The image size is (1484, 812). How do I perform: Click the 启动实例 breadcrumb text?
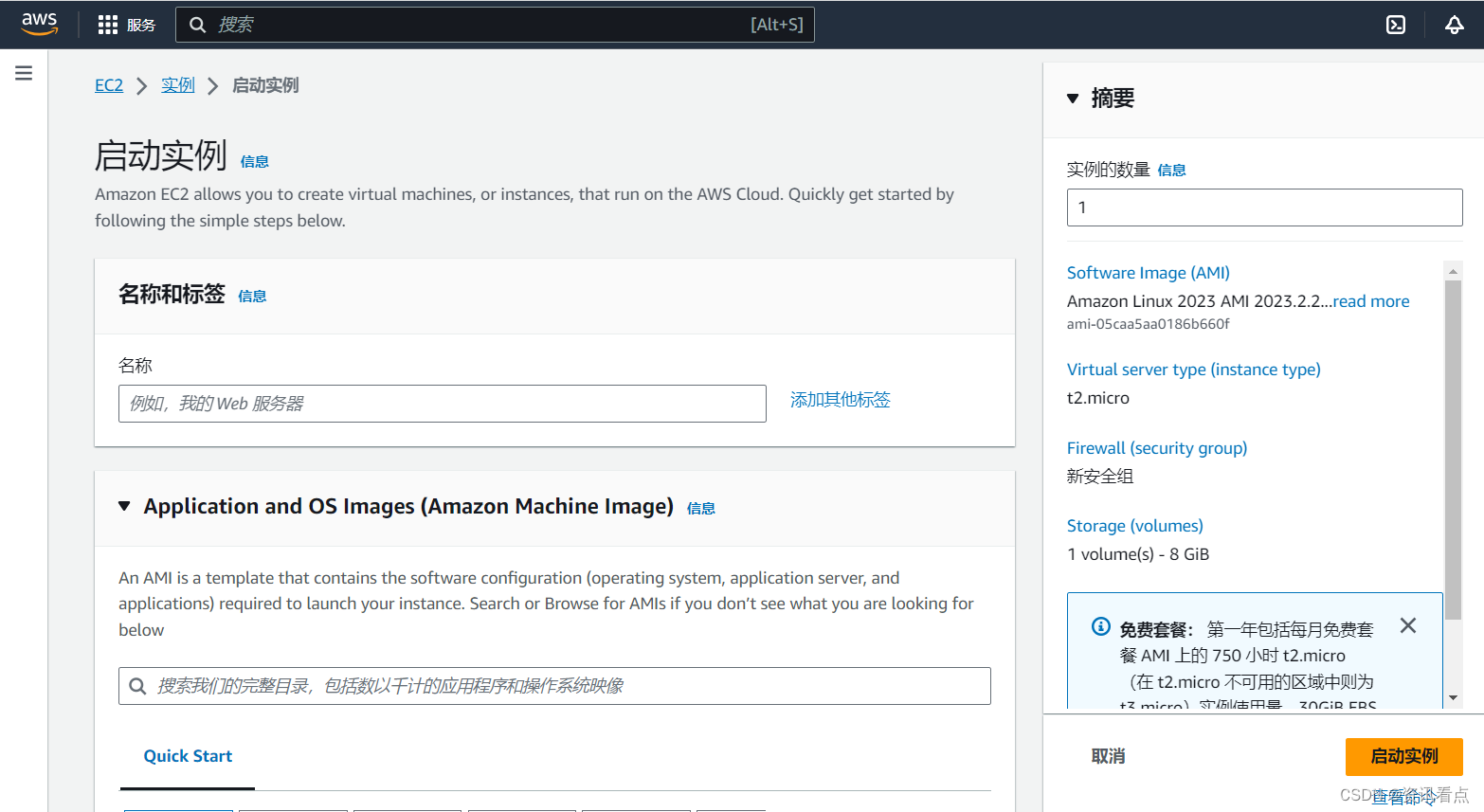tap(265, 85)
